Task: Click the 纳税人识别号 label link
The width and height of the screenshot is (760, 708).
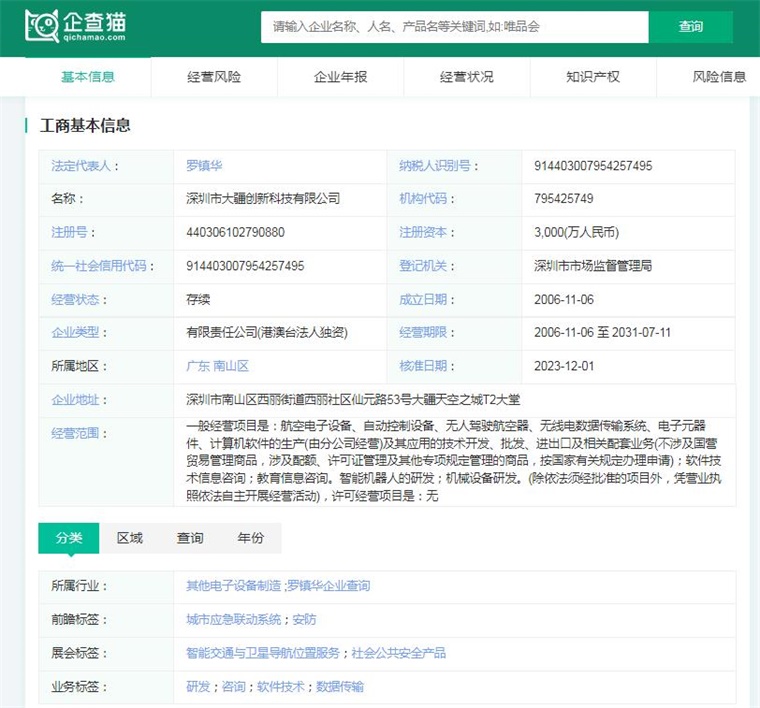Action: (435, 166)
